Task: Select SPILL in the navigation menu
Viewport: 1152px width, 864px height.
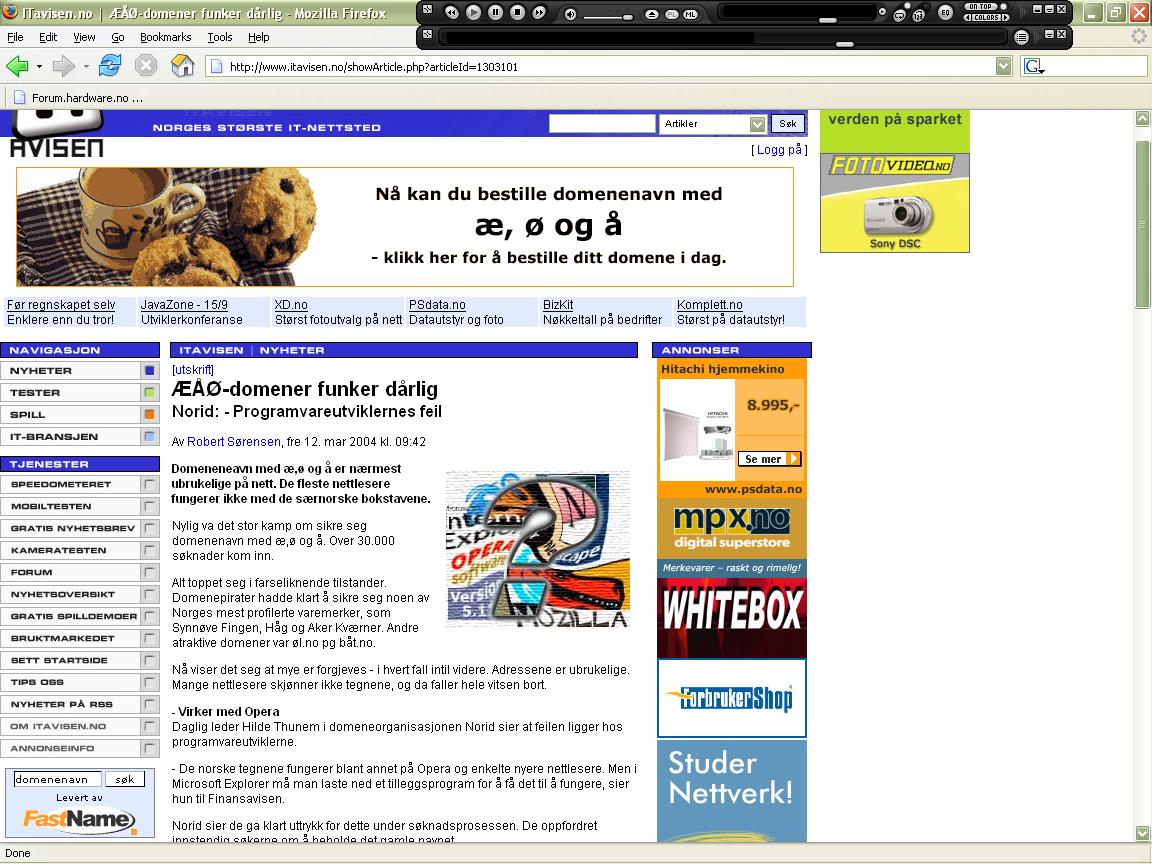Action: 79,415
